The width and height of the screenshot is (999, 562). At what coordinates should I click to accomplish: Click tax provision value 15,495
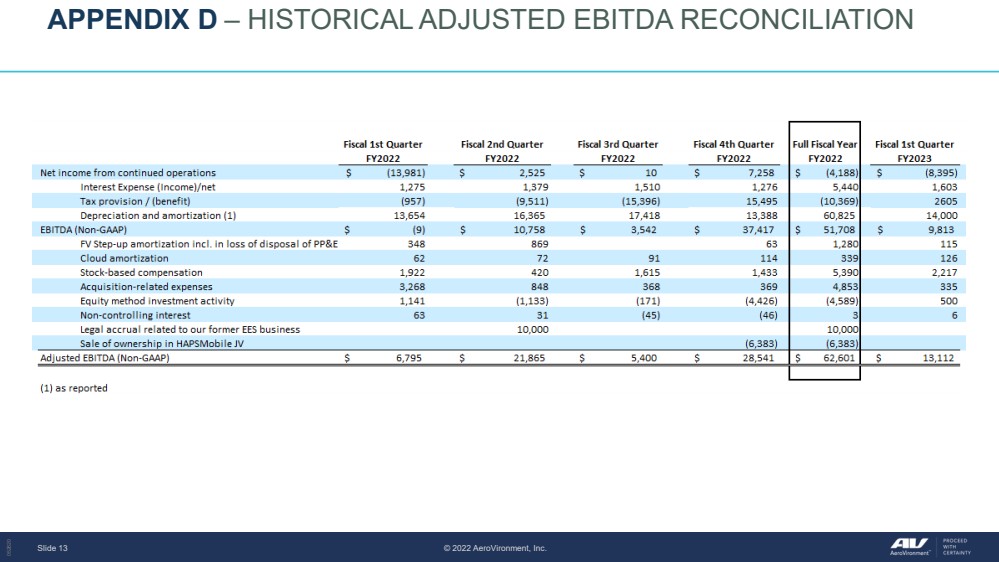coord(760,201)
